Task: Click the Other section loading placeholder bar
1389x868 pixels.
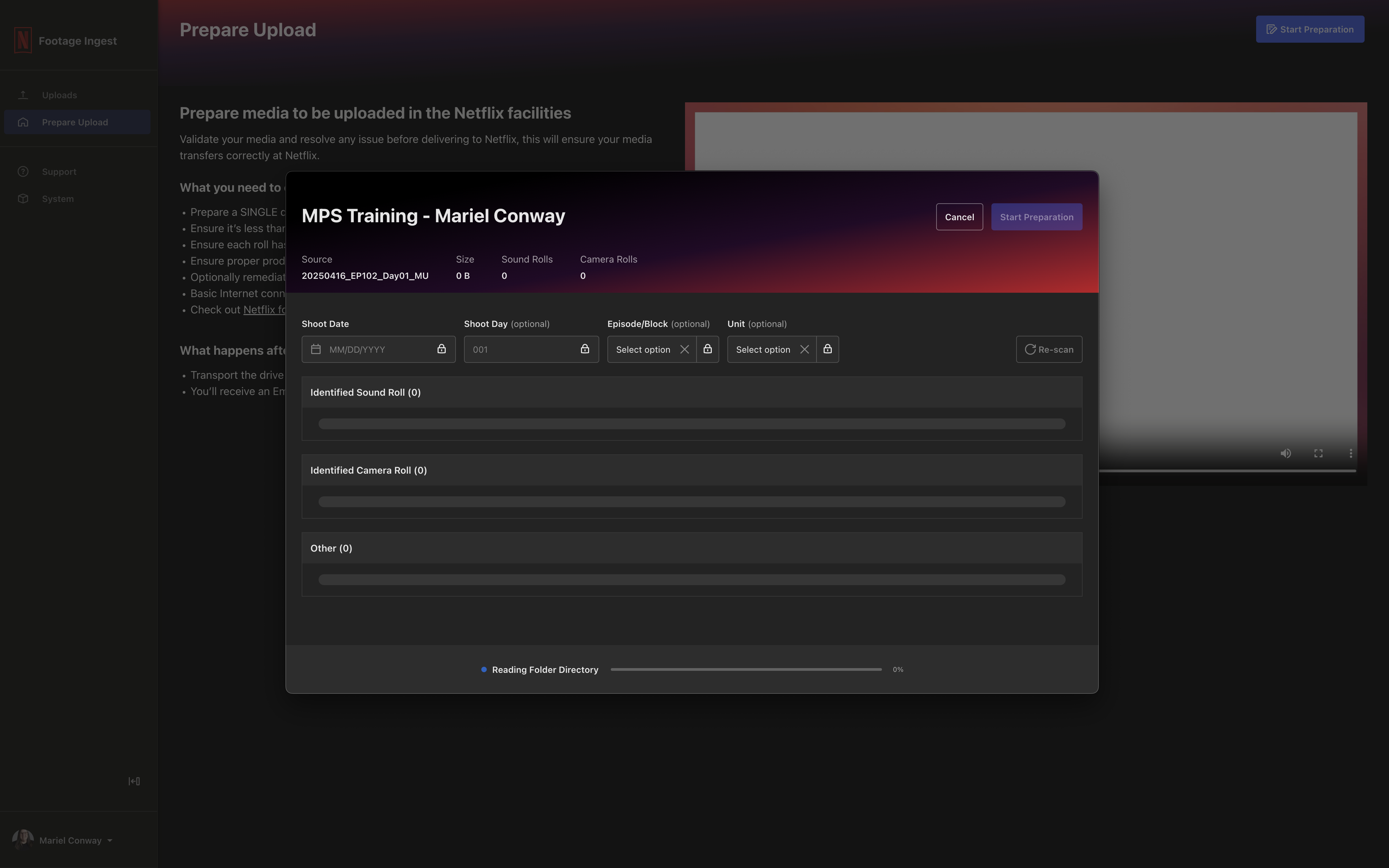Action: click(x=692, y=580)
